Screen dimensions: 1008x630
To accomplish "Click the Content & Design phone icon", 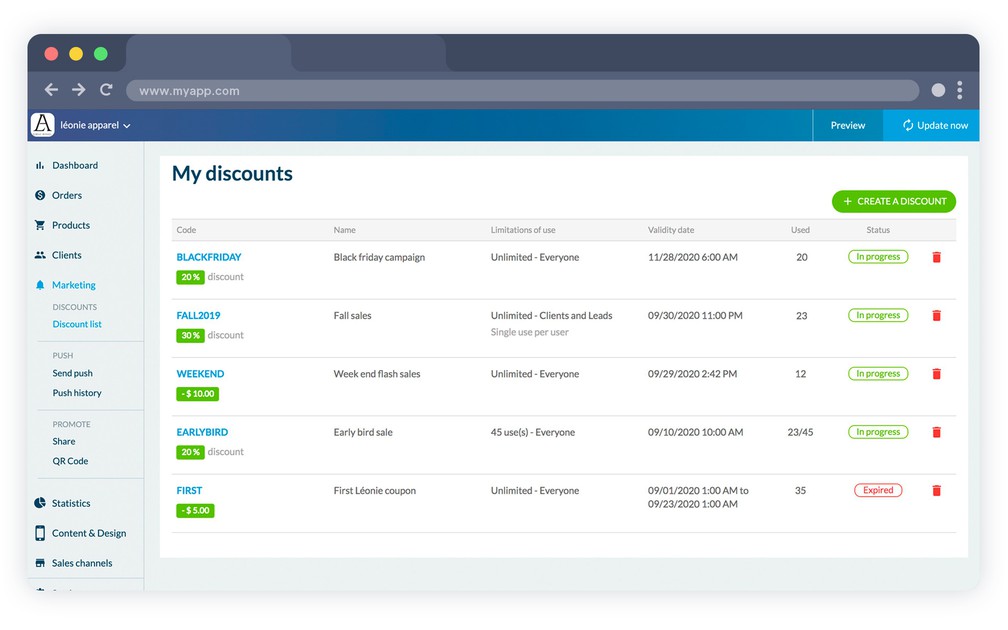I will tap(40, 533).
